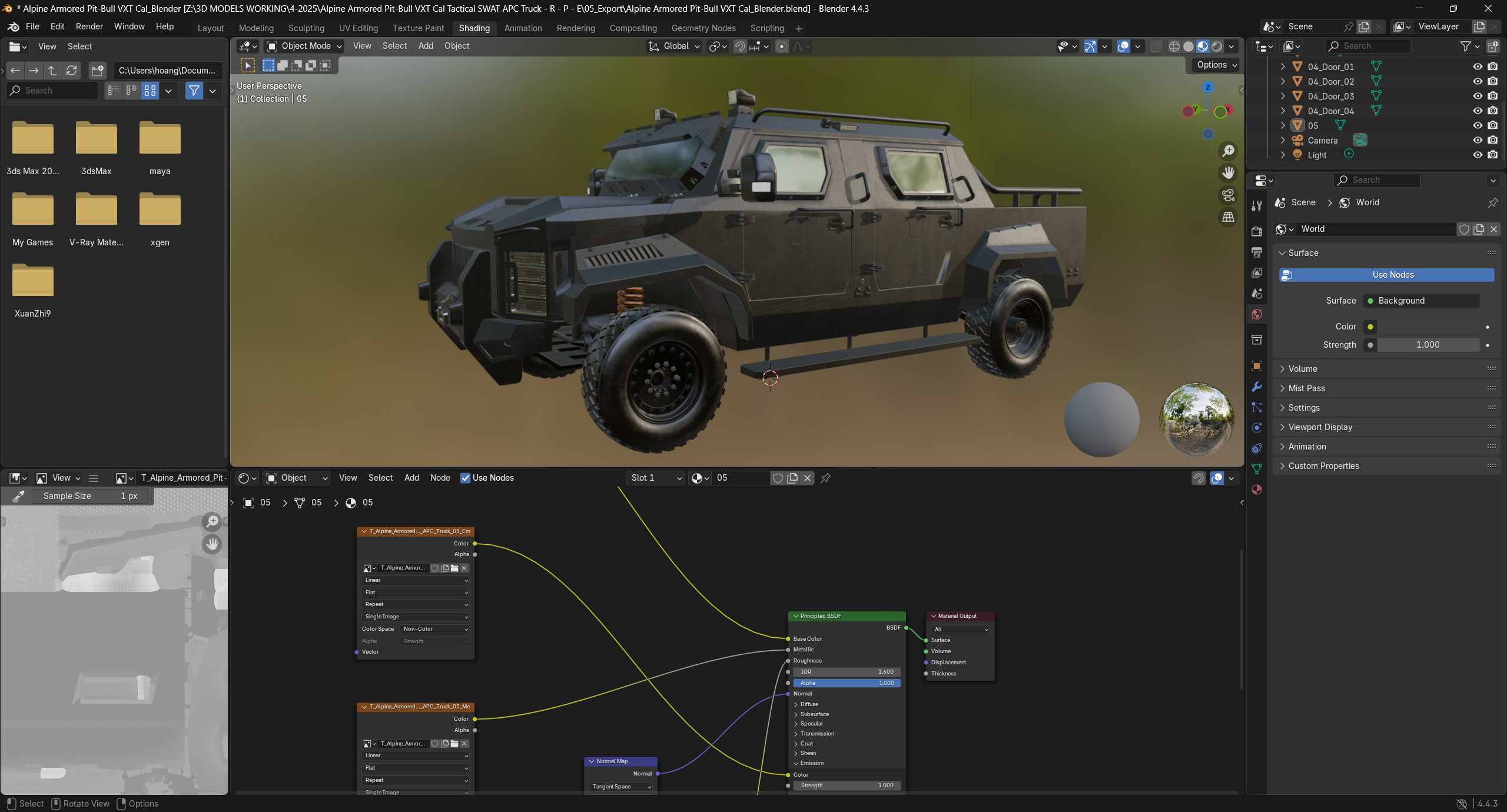The image size is (1507, 812).
Task: Toggle proportional editing in viewport header
Action: (782, 46)
